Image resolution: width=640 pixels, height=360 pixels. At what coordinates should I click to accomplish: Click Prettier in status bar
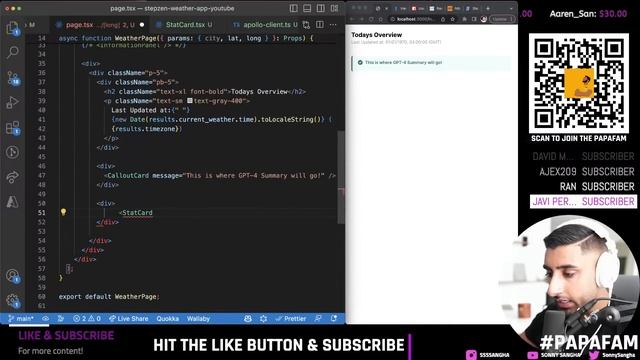(291, 319)
